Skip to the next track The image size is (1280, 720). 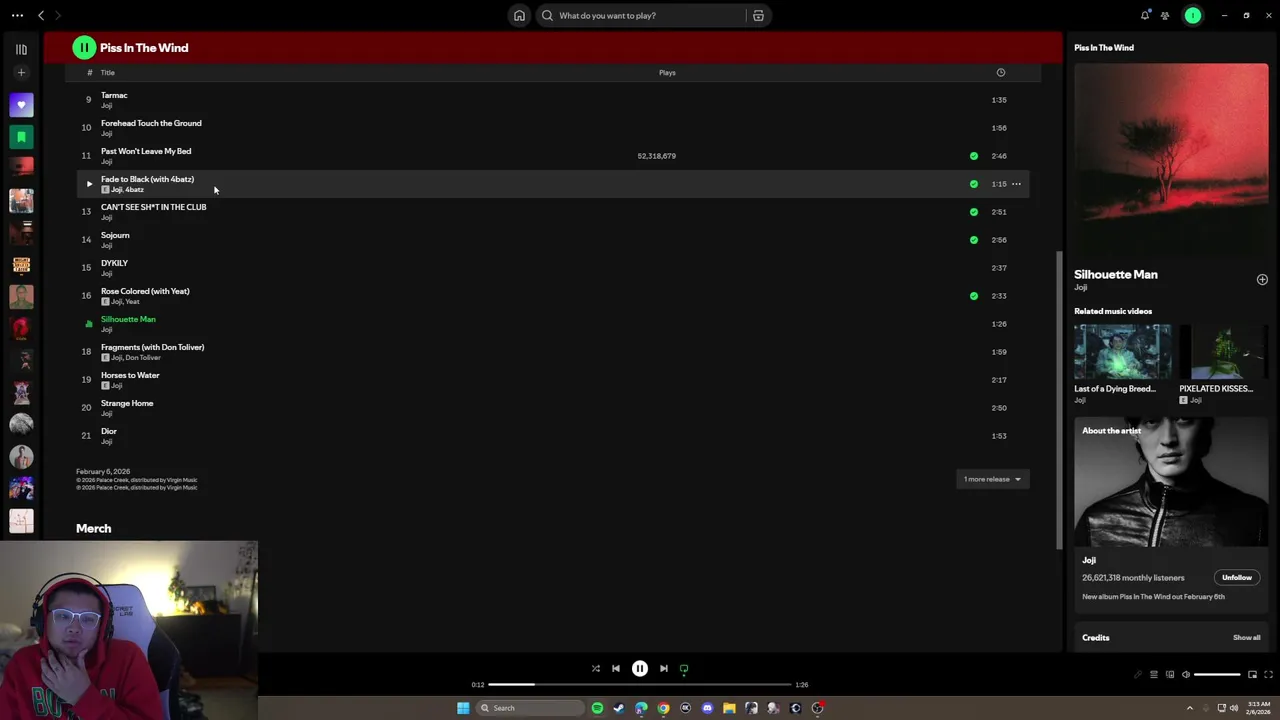pyautogui.click(x=664, y=669)
